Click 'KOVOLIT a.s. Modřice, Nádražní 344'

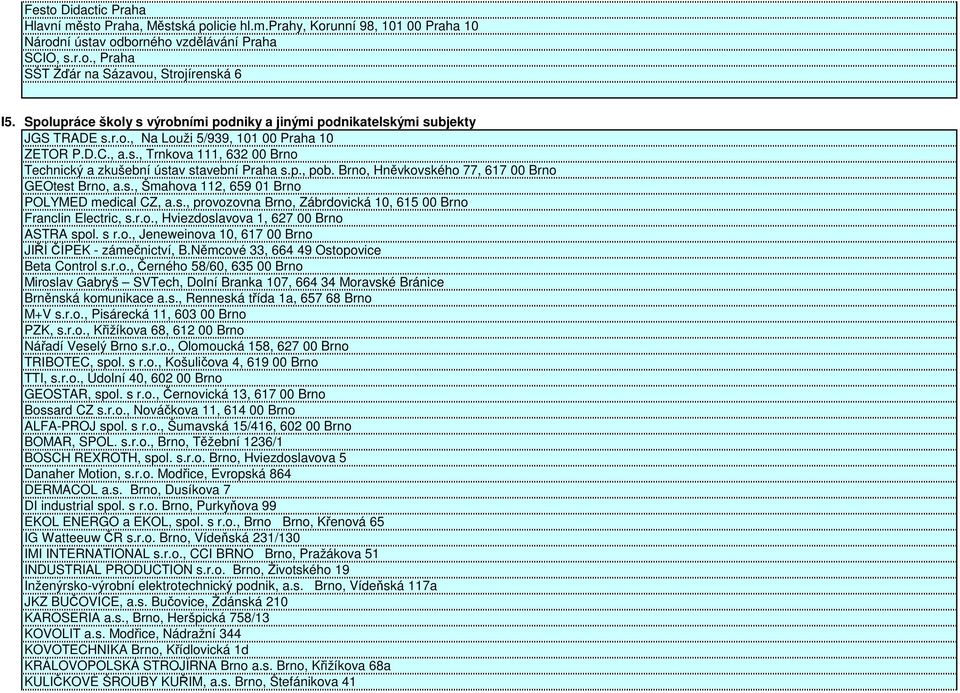click(x=489, y=632)
